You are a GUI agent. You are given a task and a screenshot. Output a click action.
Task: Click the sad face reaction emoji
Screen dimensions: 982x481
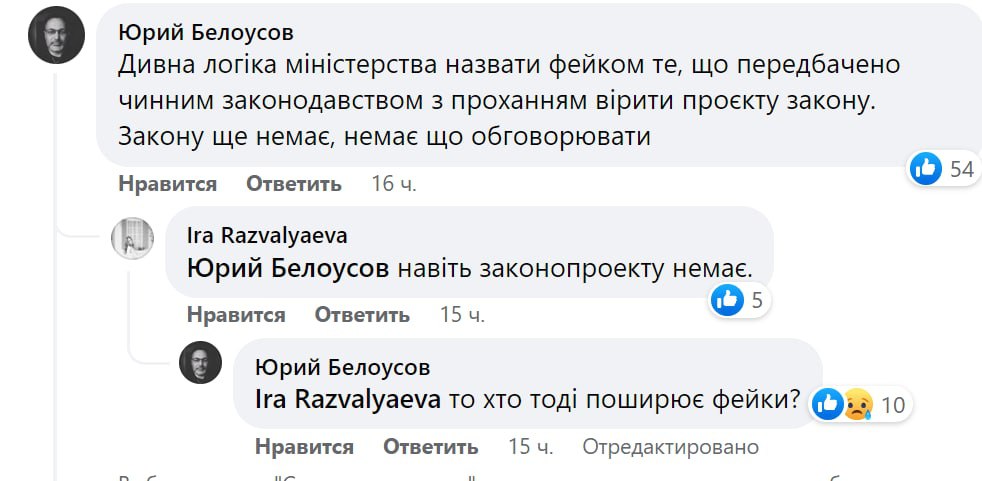(856, 404)
